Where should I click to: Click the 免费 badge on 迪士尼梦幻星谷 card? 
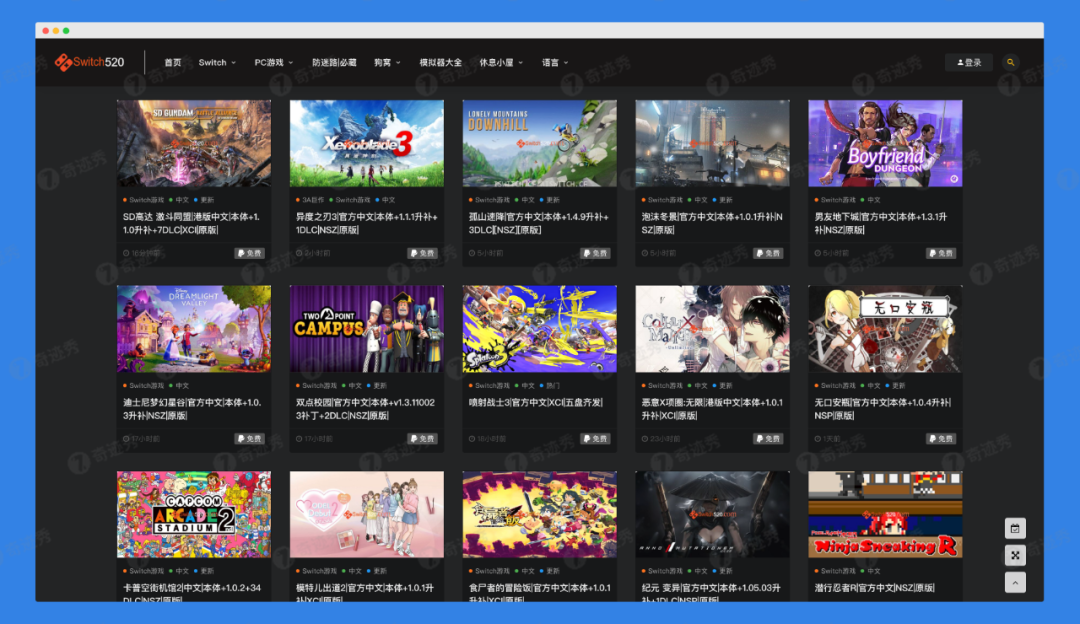point(250,439)
